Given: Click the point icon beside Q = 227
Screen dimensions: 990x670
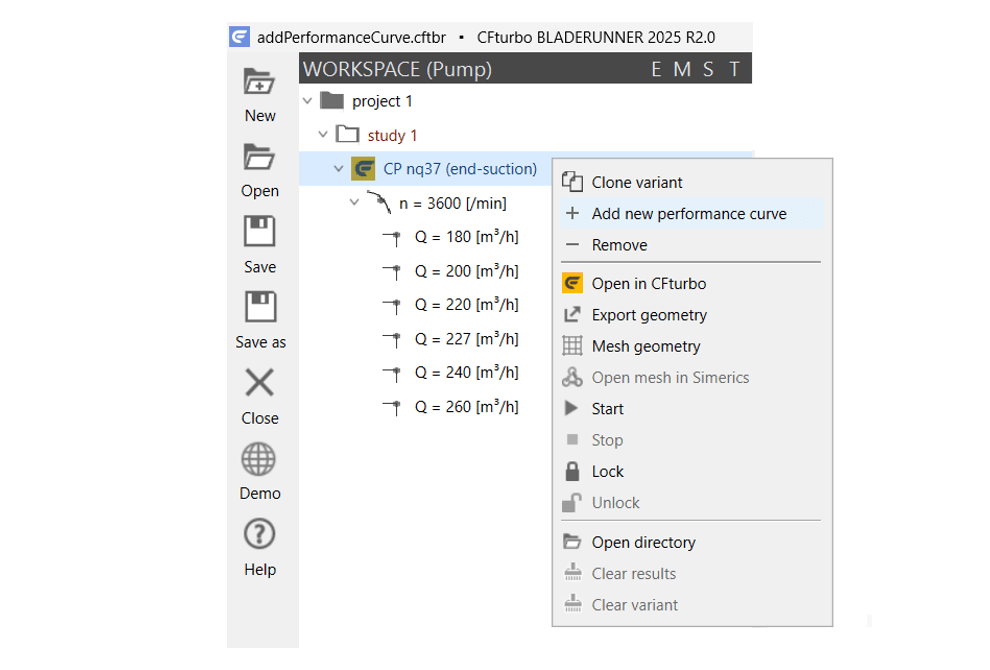Looking at the screenshot, I should pos(393,340).
